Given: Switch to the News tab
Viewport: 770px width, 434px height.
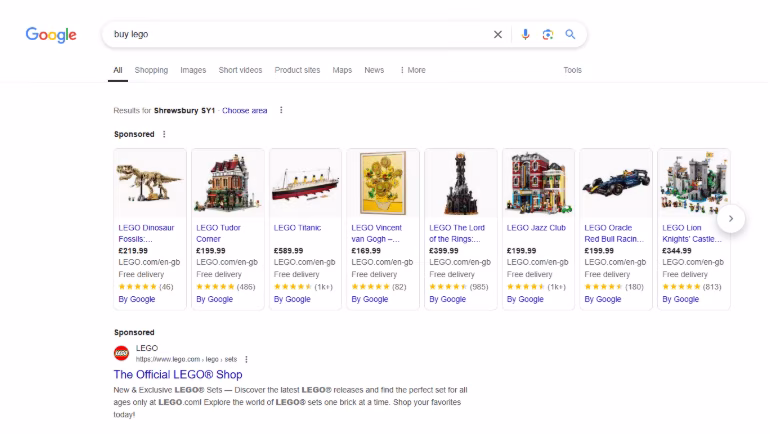Looking at the screenshot, I should coord(374,70).
